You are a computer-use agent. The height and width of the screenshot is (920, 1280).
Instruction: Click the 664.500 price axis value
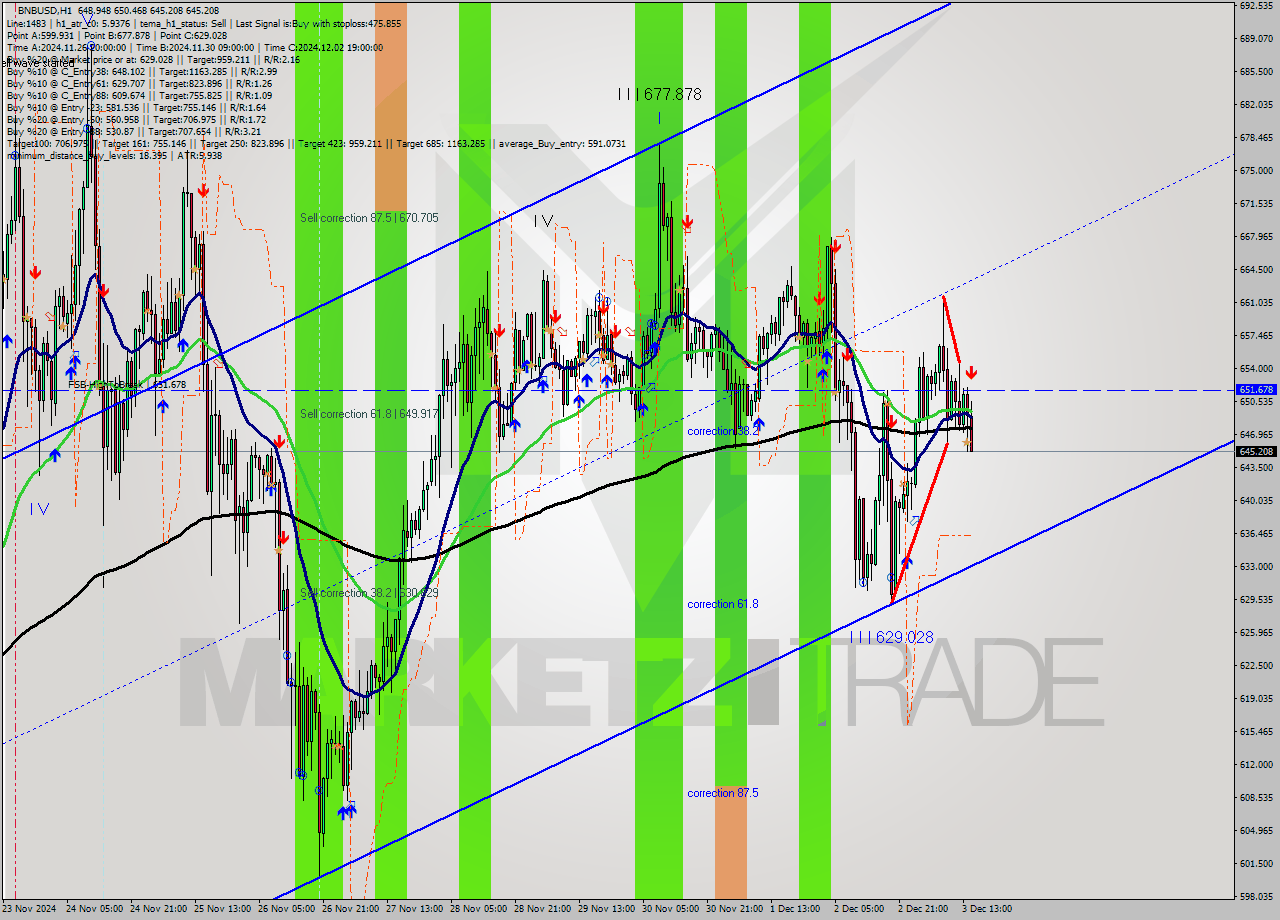point(1255,269)
